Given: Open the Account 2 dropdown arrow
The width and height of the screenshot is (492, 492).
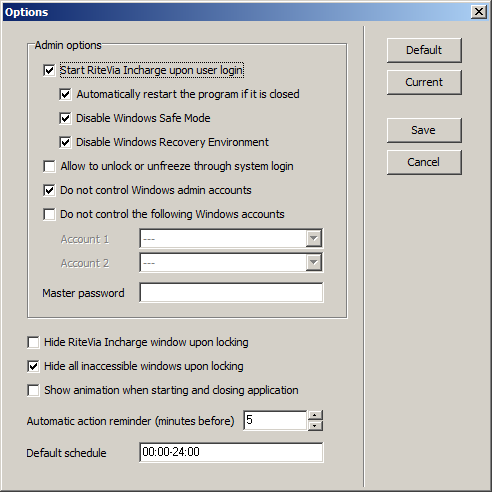Looking at the screenshot, I should (314, 262).
